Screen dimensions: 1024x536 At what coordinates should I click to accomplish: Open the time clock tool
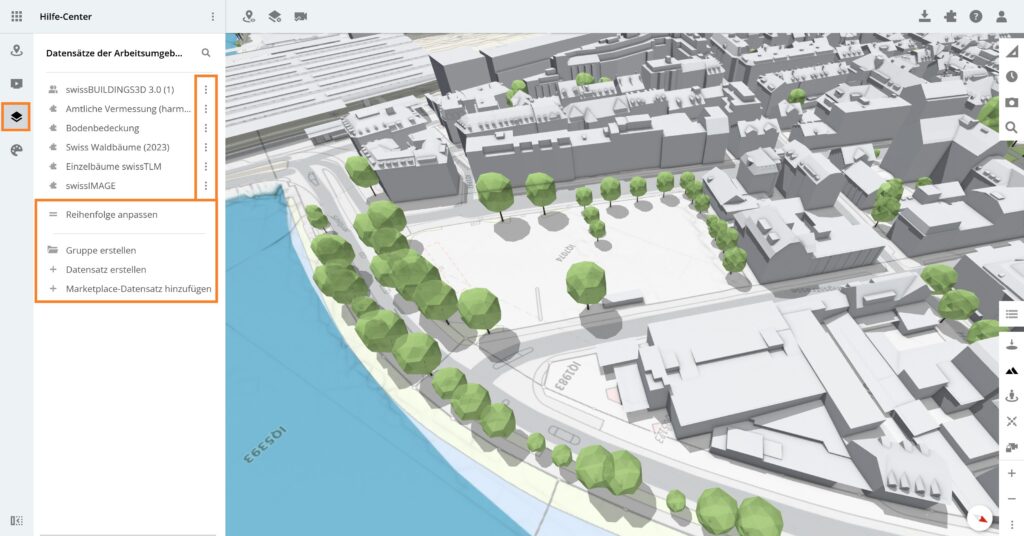1011,76
